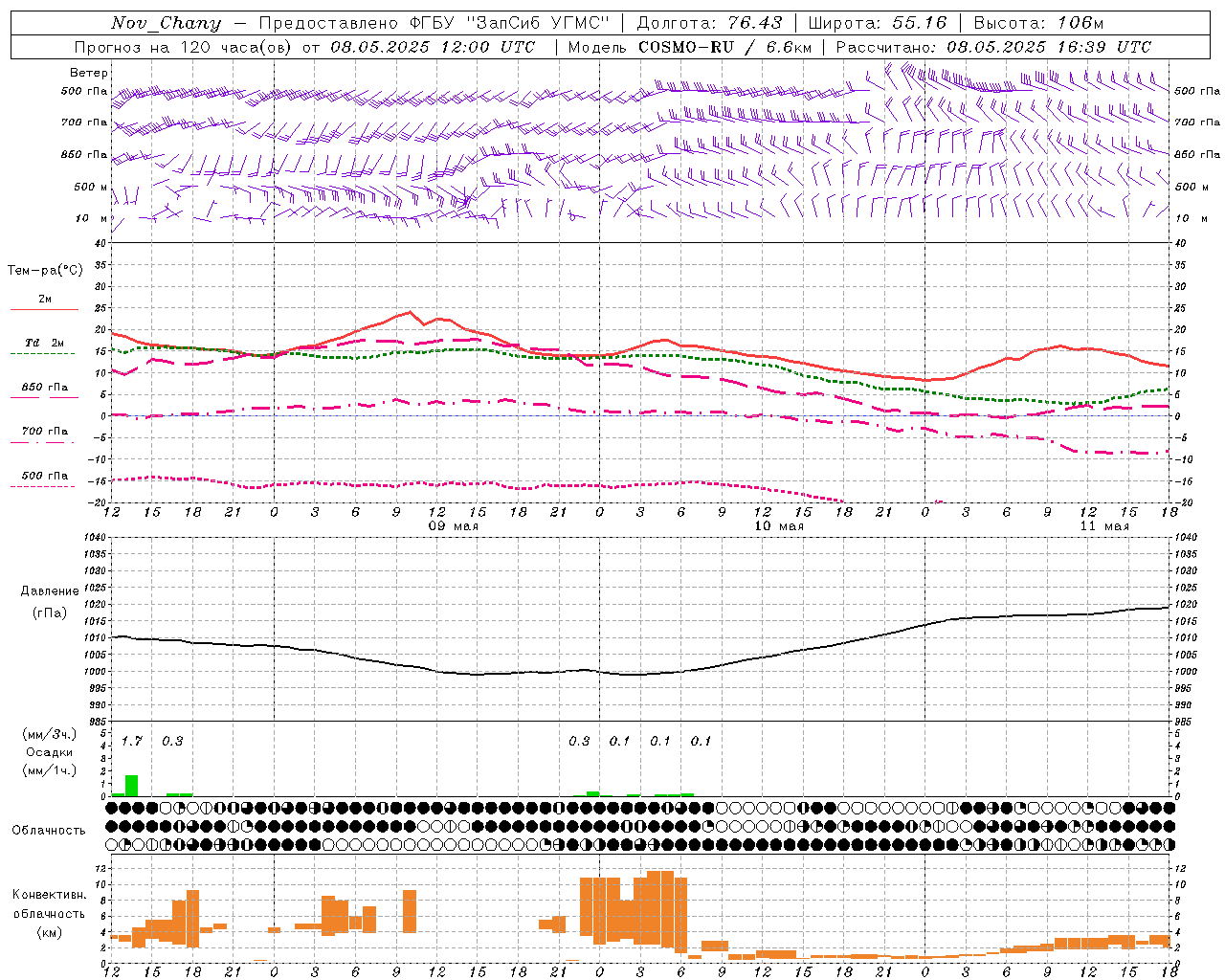
Task: Click the station name "Nov_Chany" in header
Action: pos(166,23)
